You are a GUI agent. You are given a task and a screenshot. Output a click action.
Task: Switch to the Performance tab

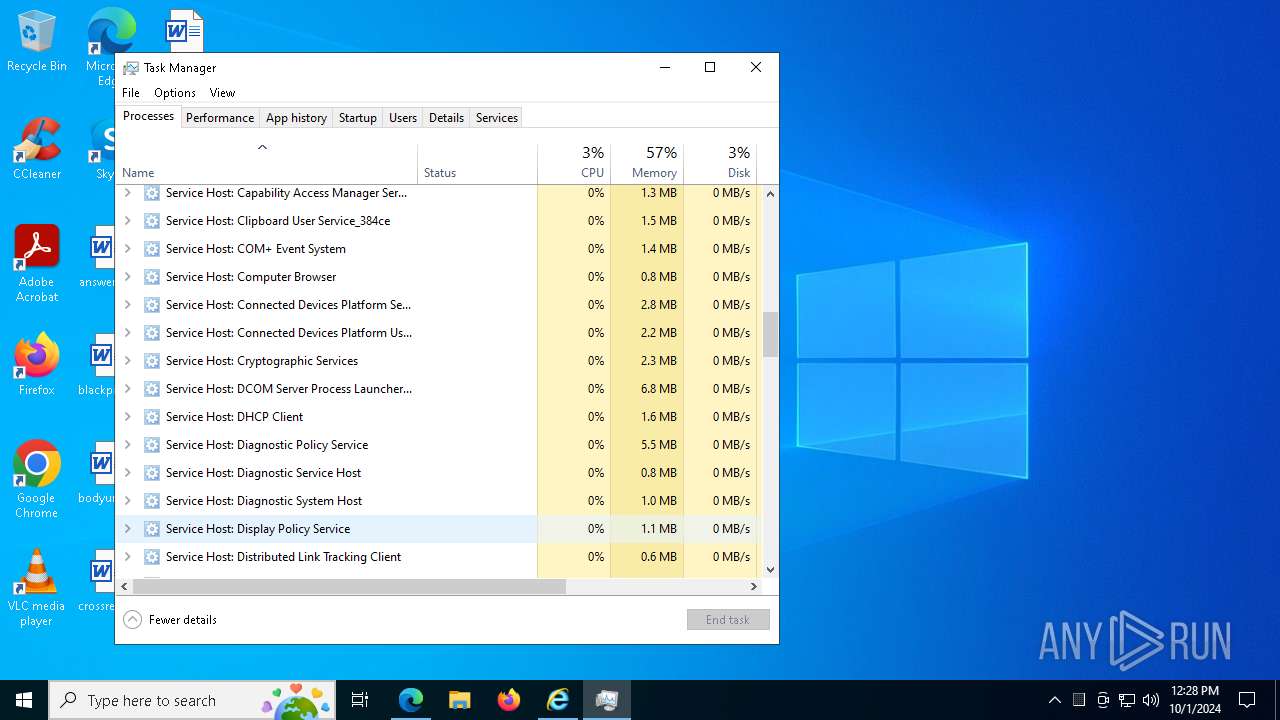[x=220, y=118]
